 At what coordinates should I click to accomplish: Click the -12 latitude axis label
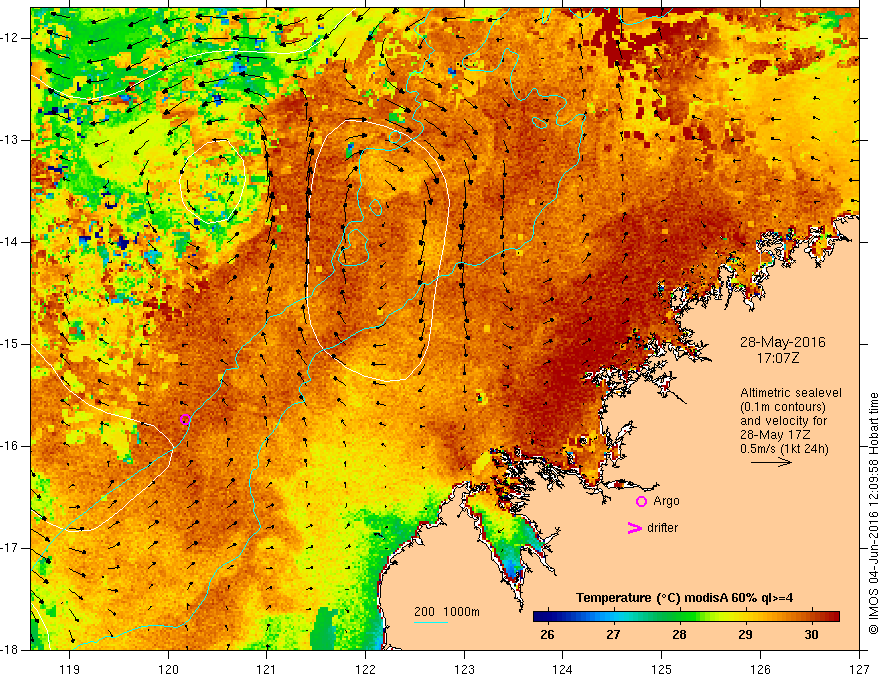click(10, 38)
